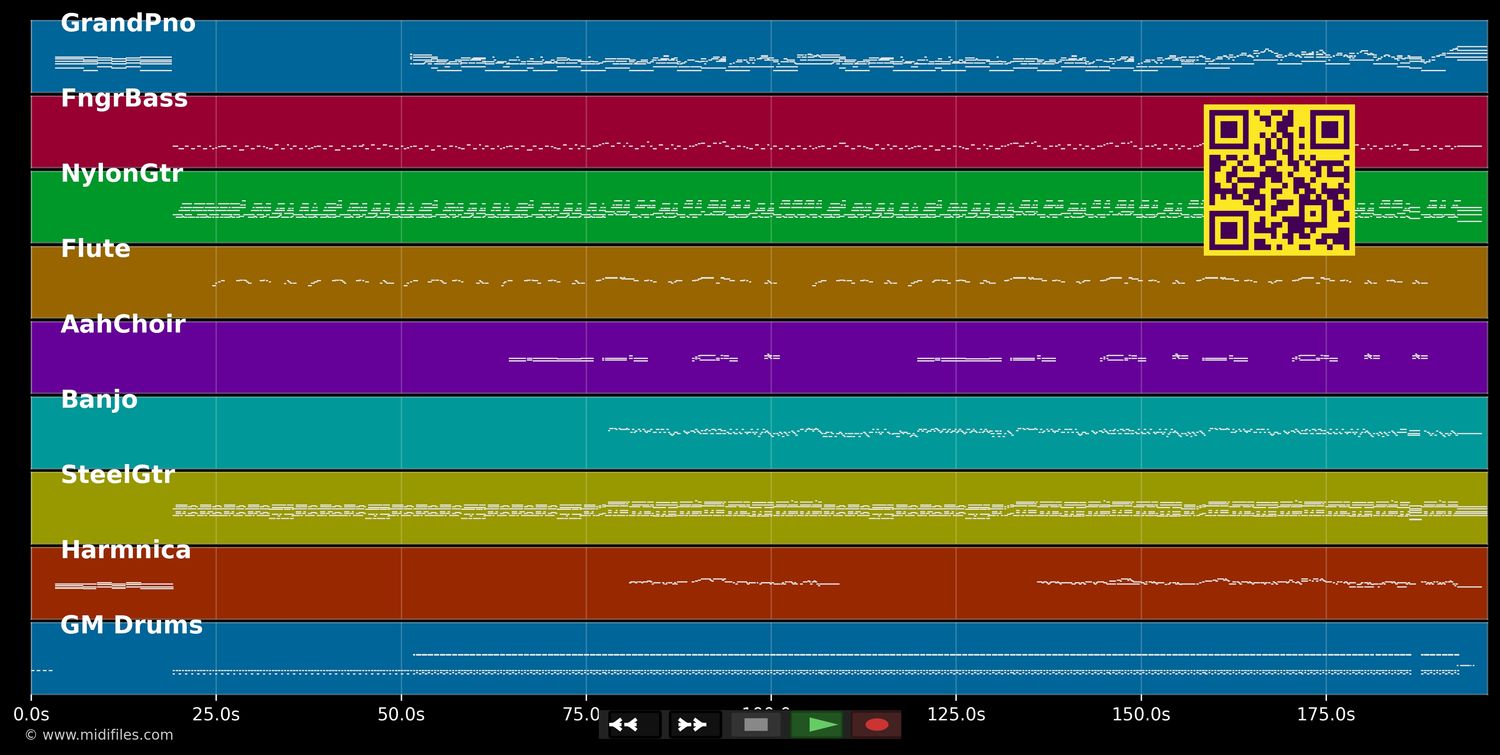Select the SteelGtr track label
This screenshot has height=755, width=1500.
point(117,475)
